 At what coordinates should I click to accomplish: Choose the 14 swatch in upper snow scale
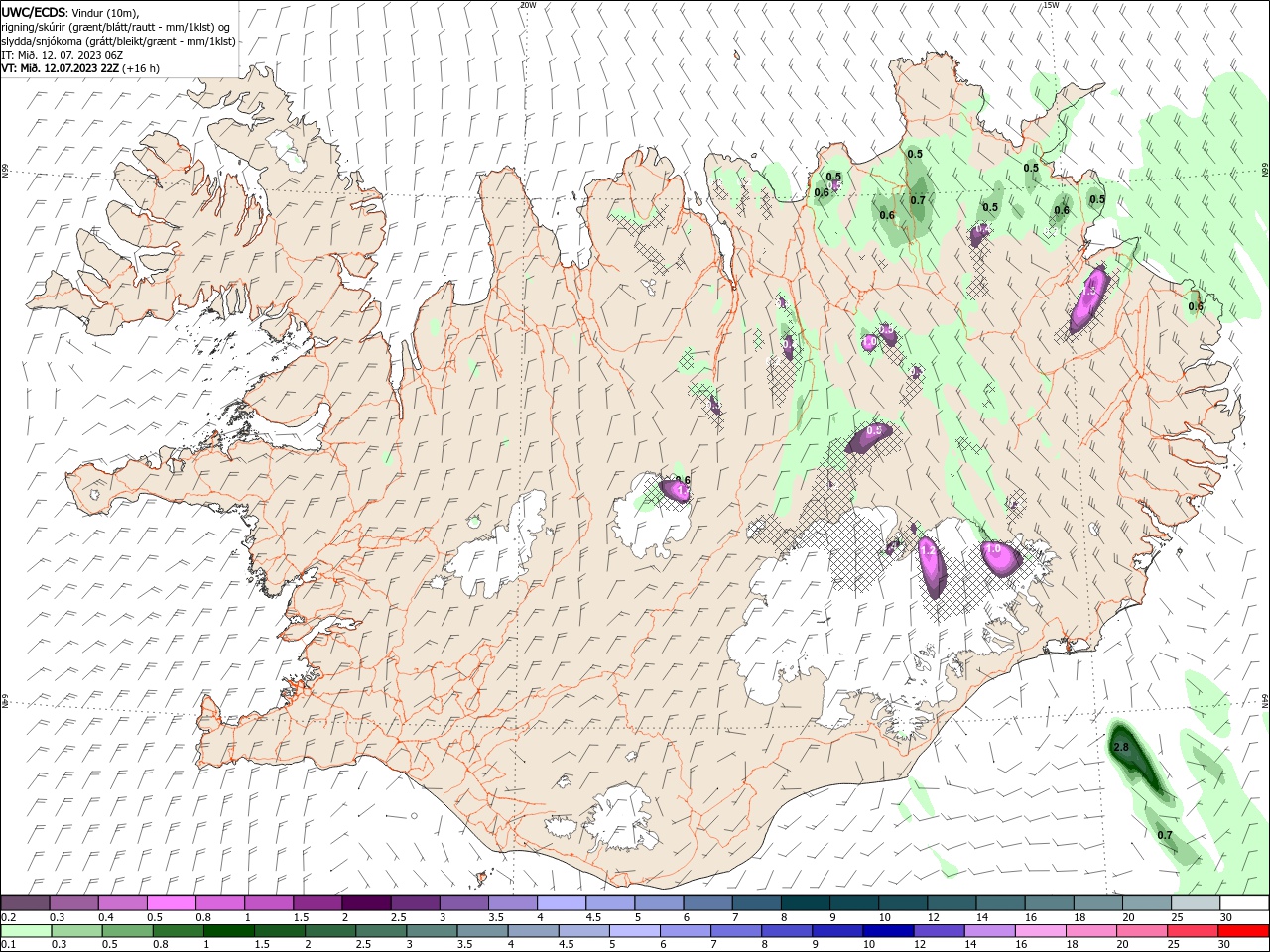pyautogui.click(x=999, y=903)
